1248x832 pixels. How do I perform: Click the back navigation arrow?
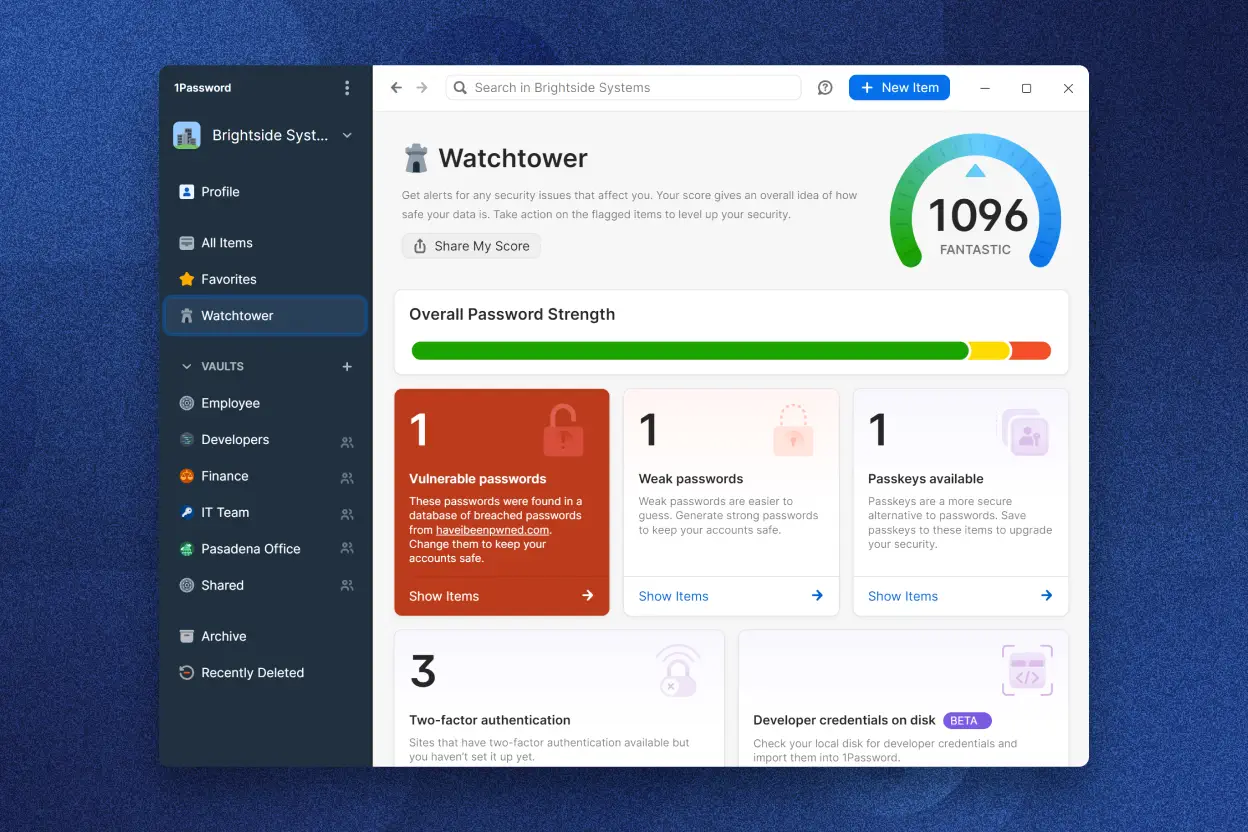[x=396, y=87]
